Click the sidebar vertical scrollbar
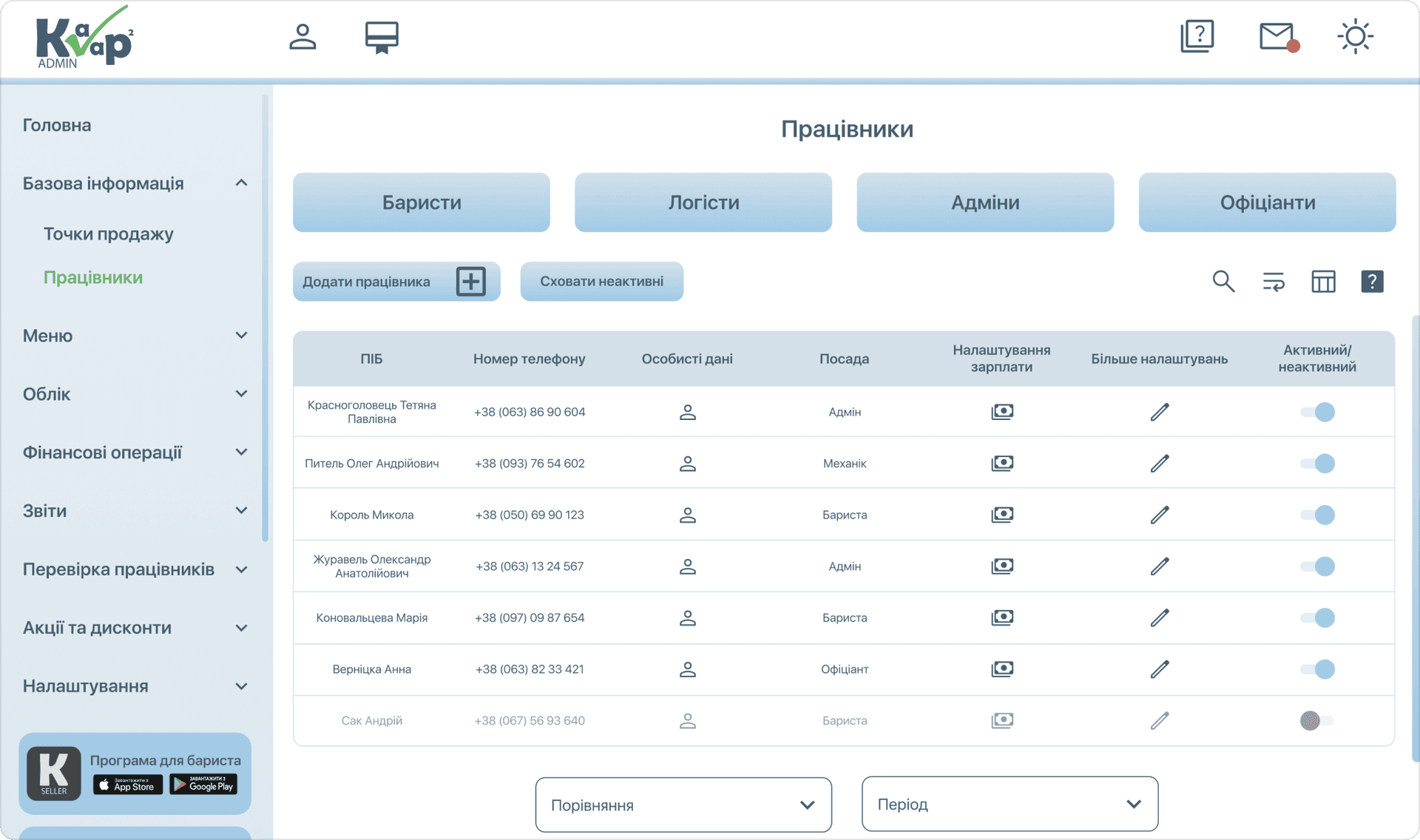 (265, 318)
